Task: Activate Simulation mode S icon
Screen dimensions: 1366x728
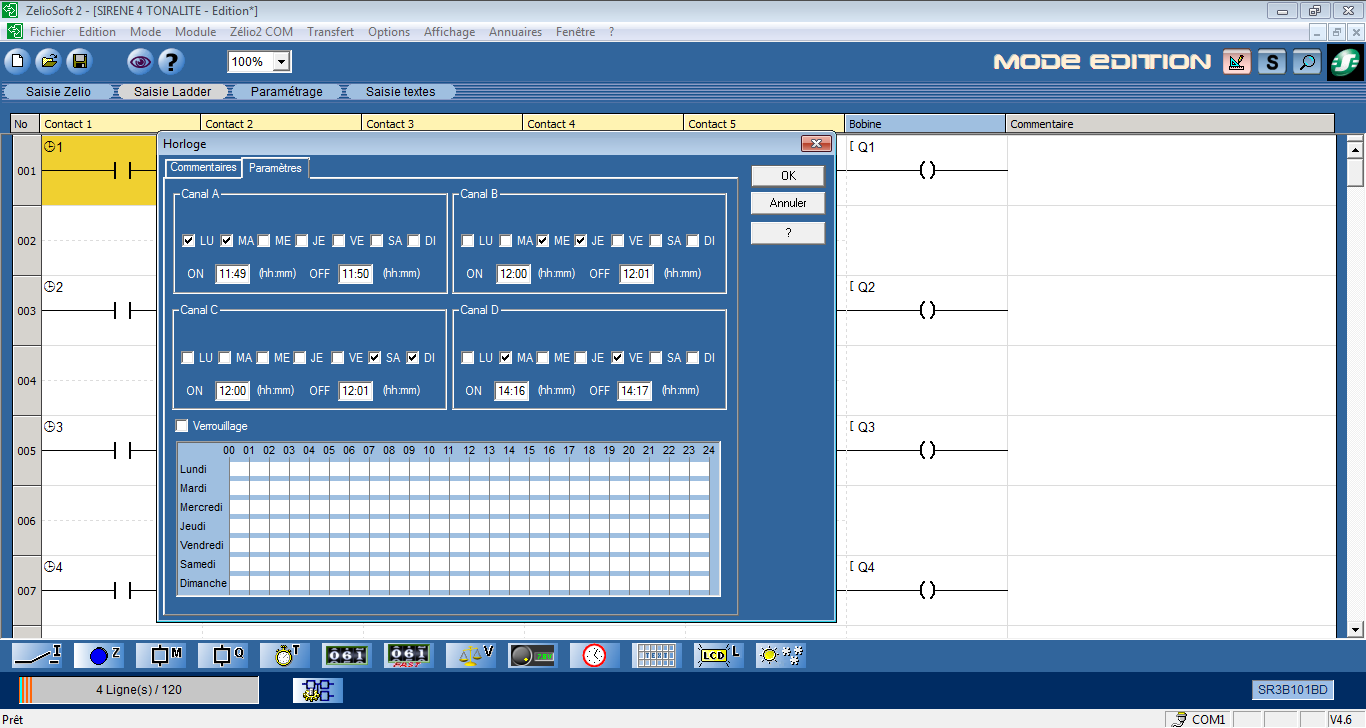Action: (x=1272, y=62)
